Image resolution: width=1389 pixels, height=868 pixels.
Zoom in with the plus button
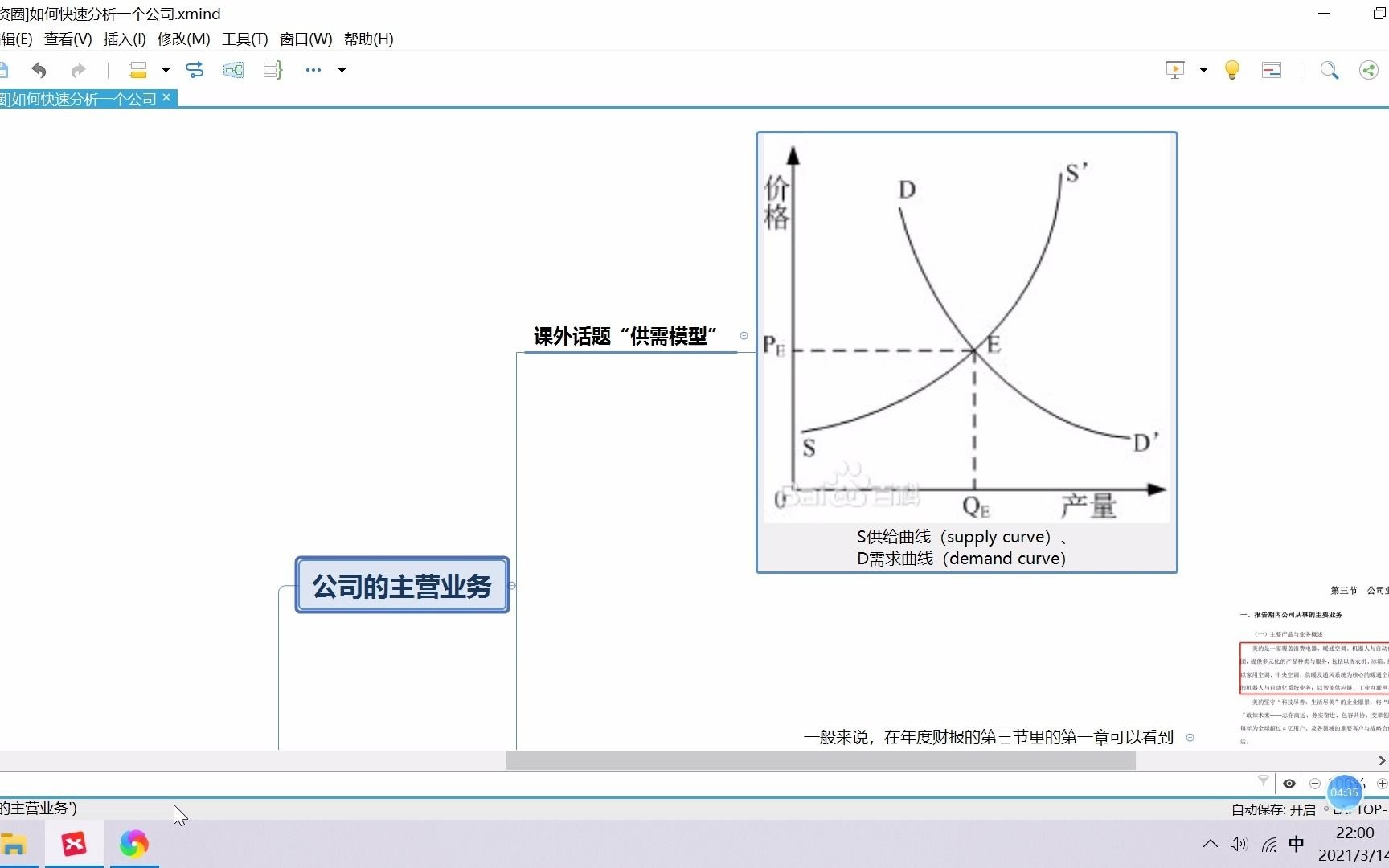tap(1383, 783)
